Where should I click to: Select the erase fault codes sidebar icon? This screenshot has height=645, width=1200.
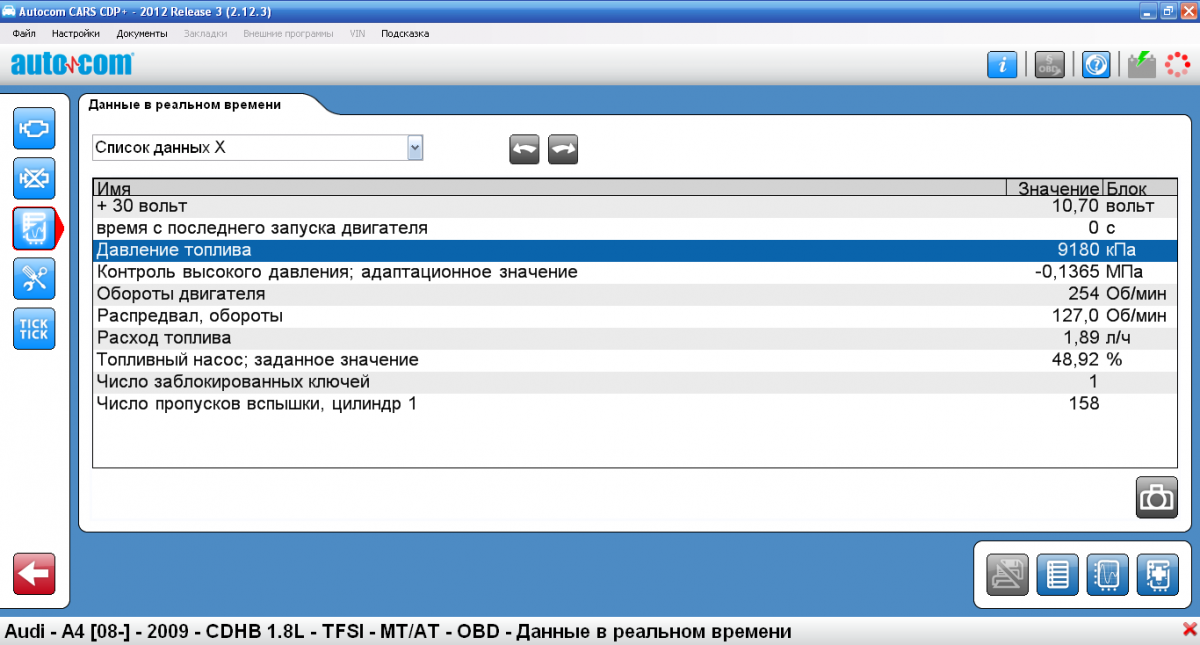pyautogui.click(x=34, y=179)
